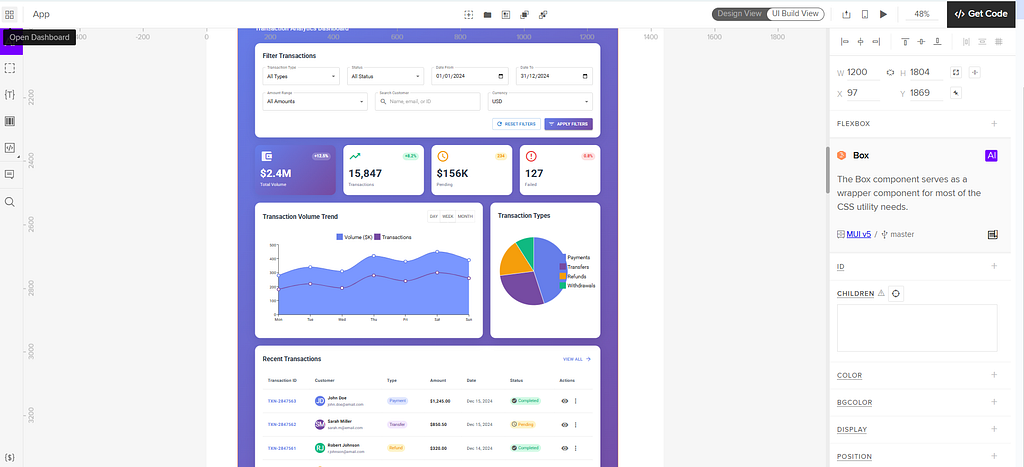Click the AI badge beside Box
The width and height of the screenshot is (1024, 467).
(991, 155)
